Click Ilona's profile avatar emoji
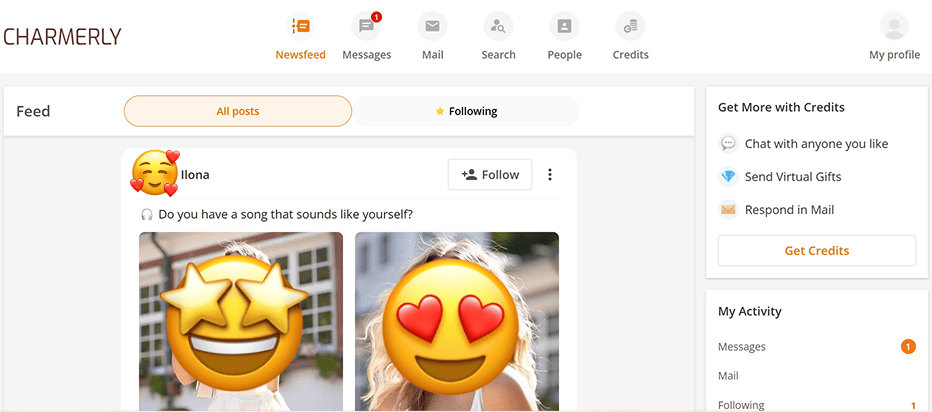 [154, 174]
